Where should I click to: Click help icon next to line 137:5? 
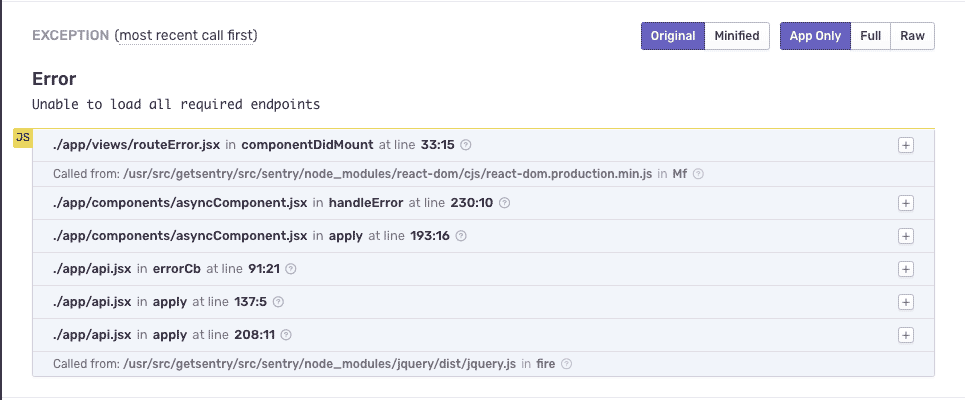click(x=278, y=302)
